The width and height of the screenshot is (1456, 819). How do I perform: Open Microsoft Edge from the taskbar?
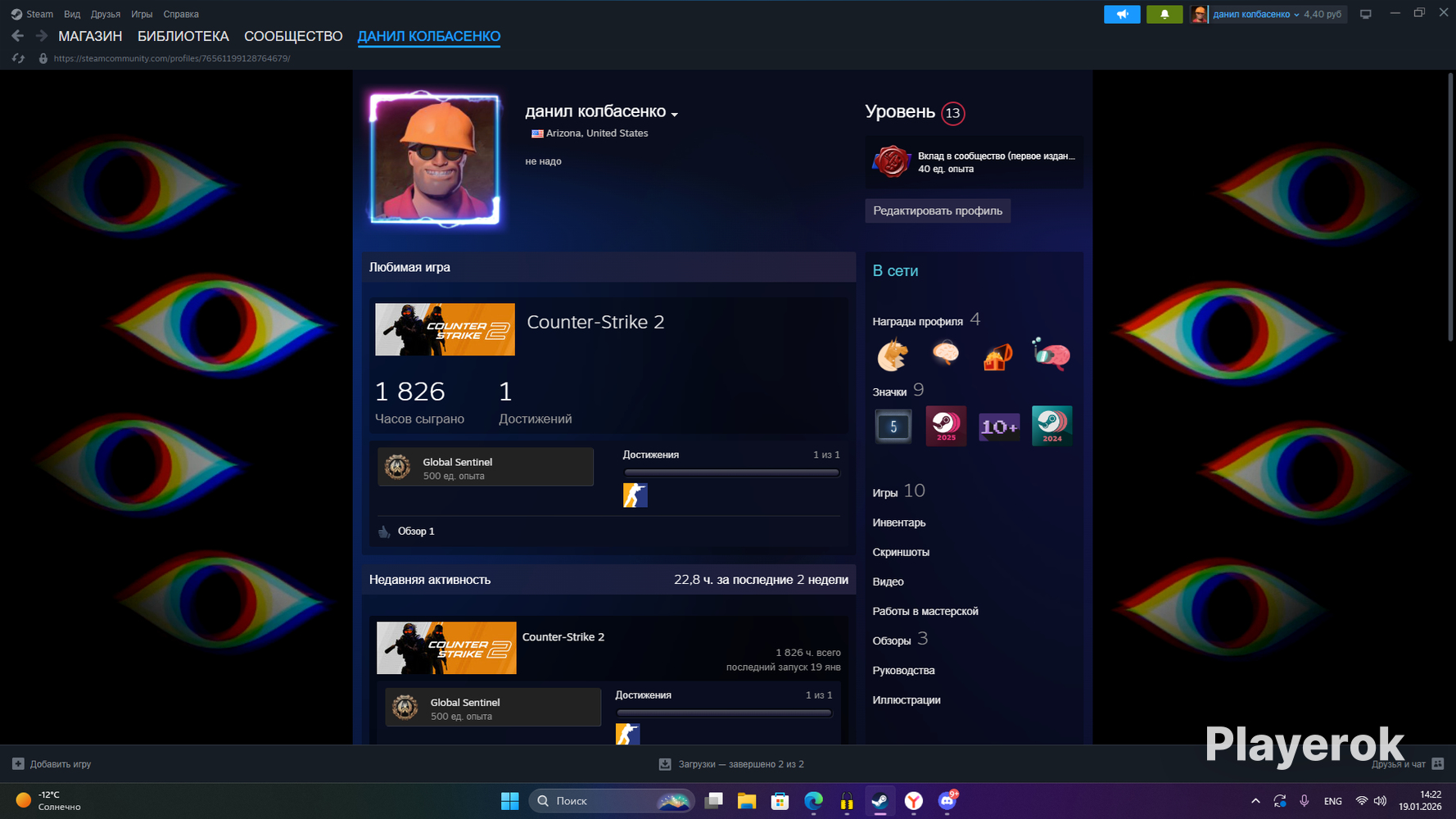point(813,801)
